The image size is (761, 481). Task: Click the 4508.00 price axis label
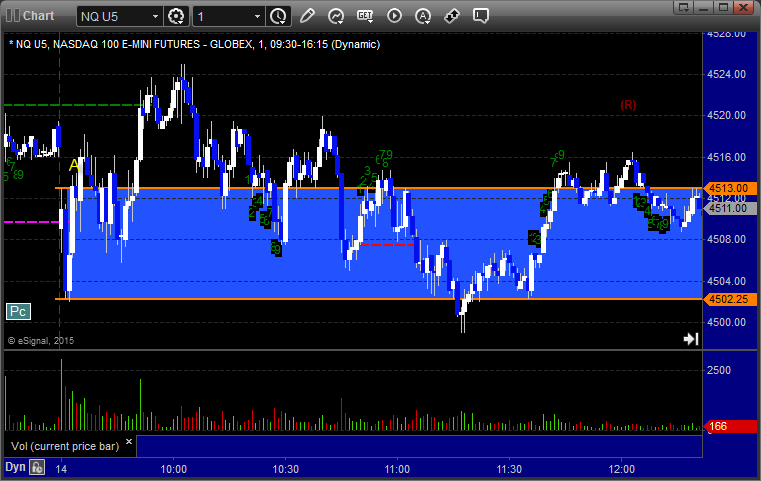click(x=727, y=239)
